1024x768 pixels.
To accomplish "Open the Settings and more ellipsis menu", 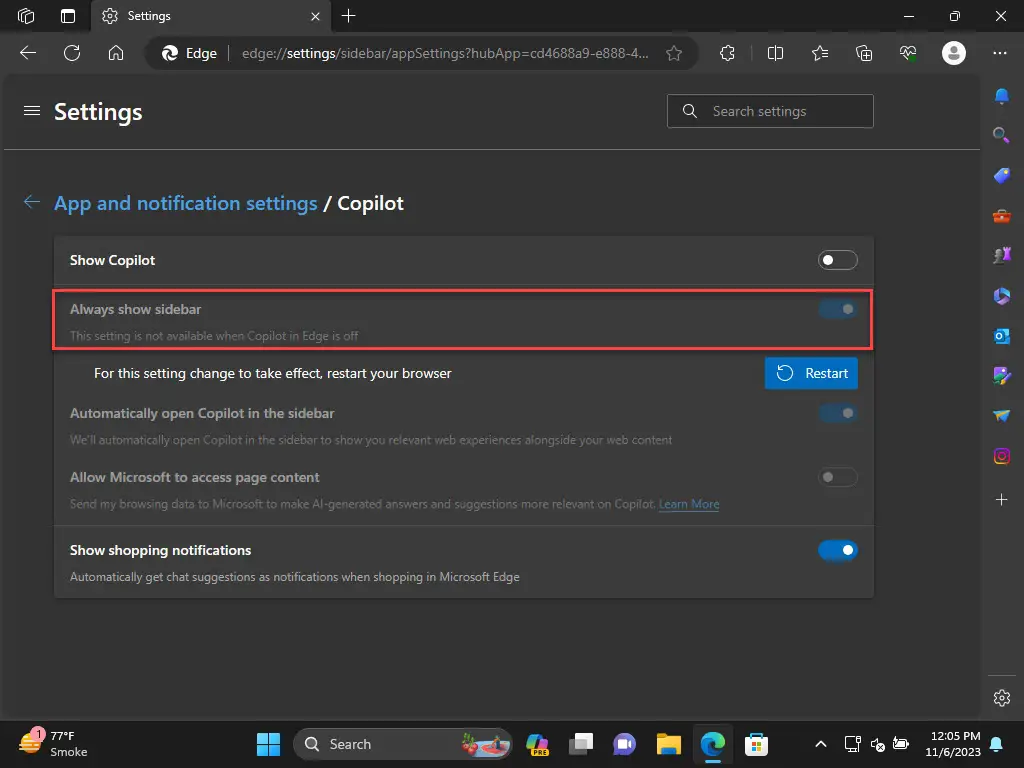I will [x=1000, y=53].
